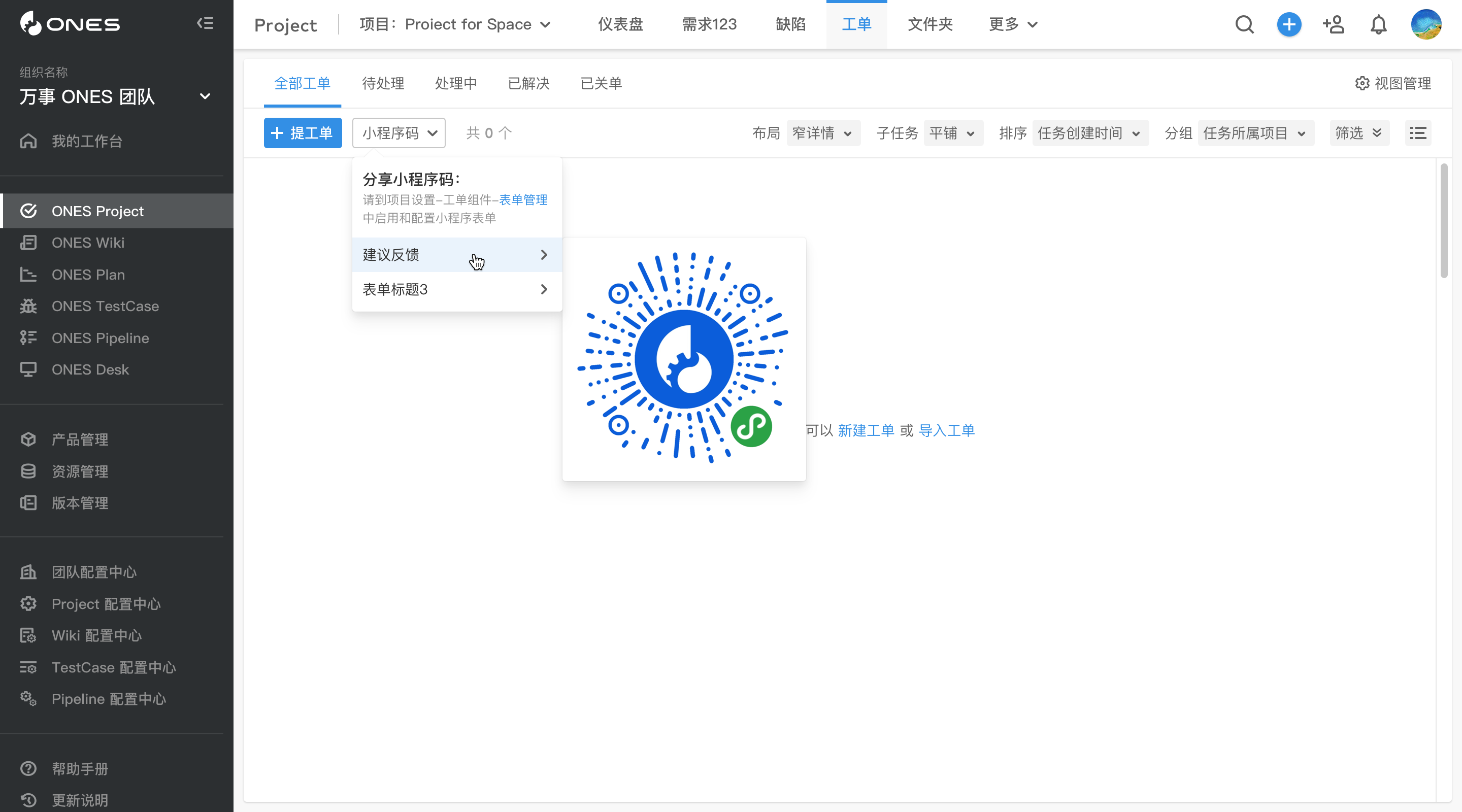
Task: Open the notifications bell
Action: coord(1379,24)
